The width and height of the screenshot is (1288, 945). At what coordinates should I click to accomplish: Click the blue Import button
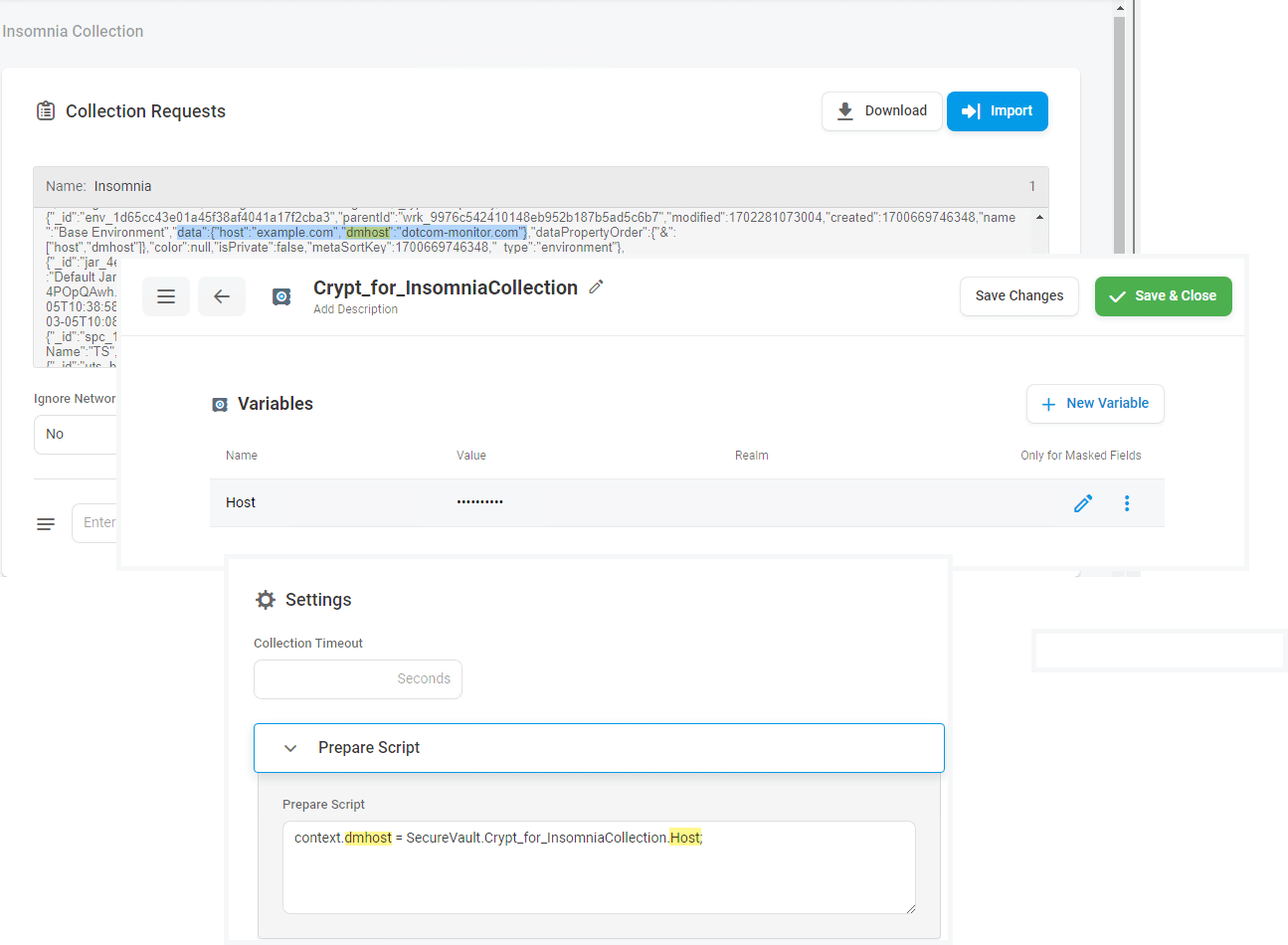[x=997, y=111]
